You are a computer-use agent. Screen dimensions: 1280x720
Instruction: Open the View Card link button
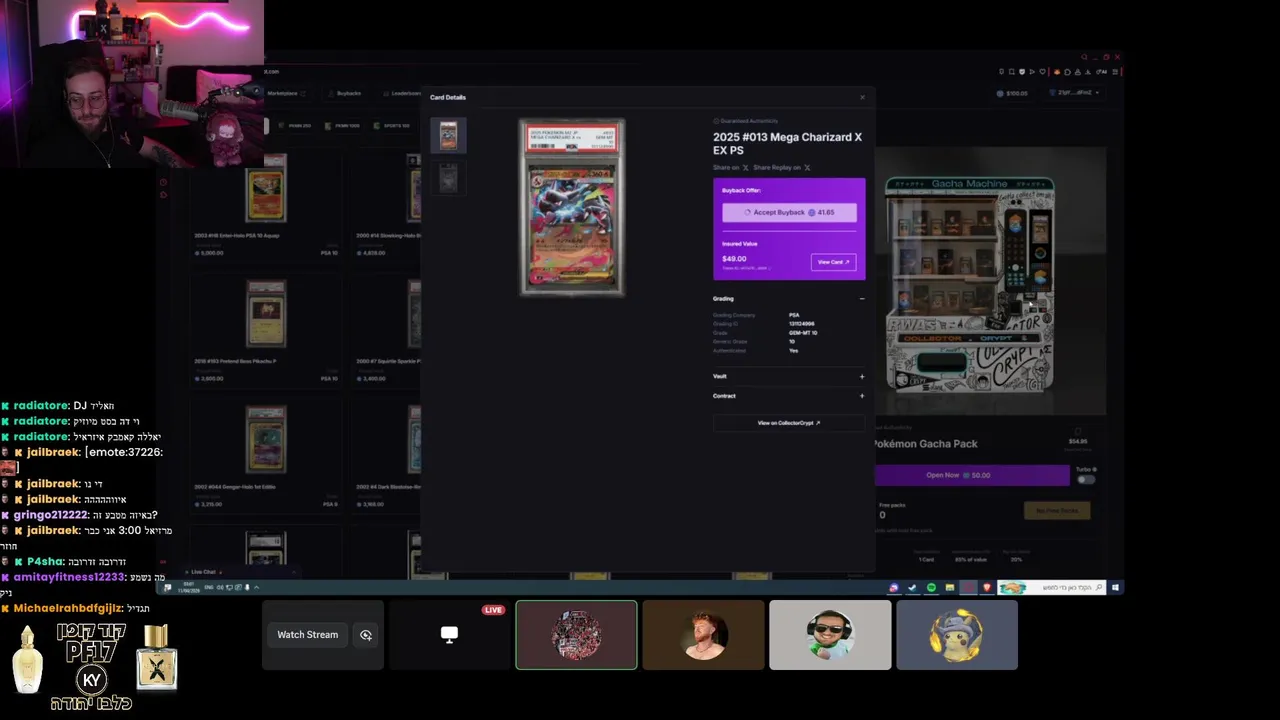(x=833, y=262)
